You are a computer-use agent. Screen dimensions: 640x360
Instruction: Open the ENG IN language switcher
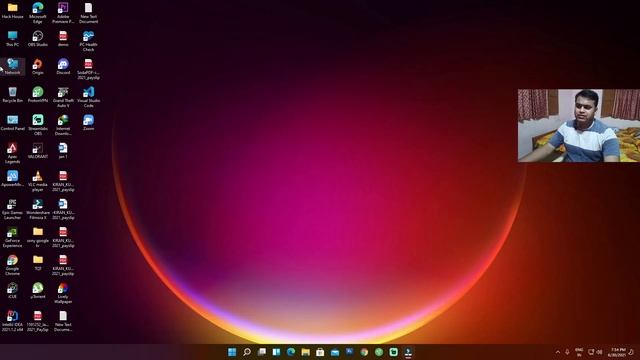coord(579,352)
